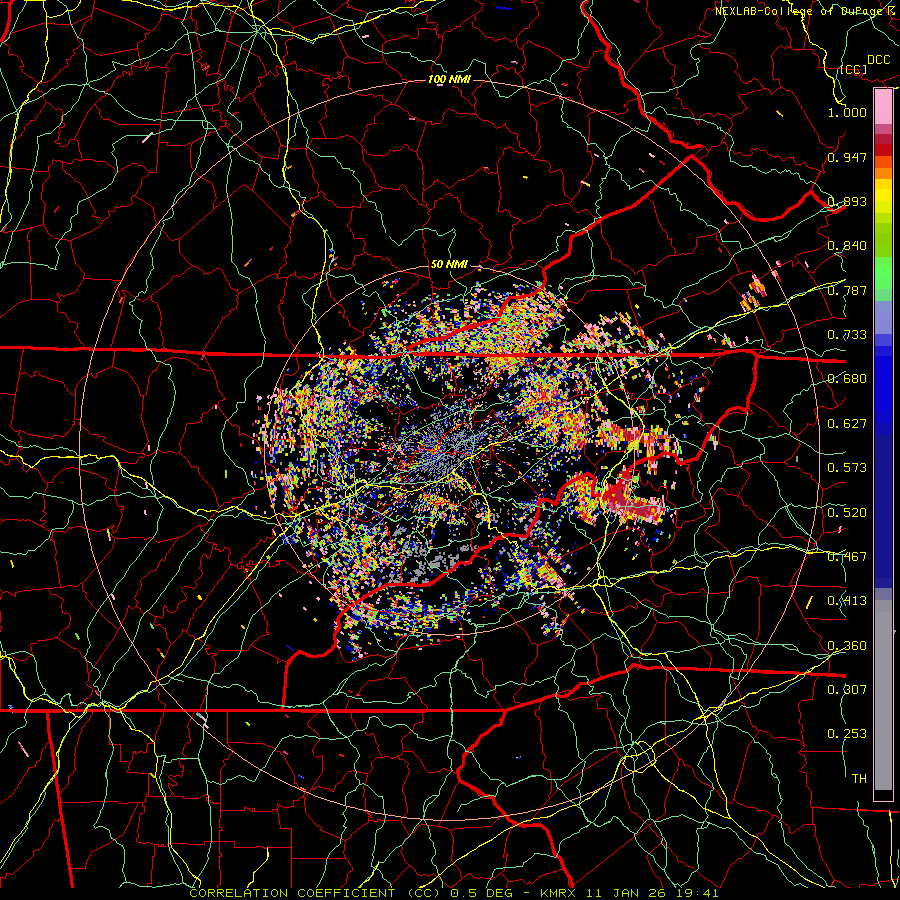The height and width of the screenshot is (900, 900).
Task: Pick the yellow segment of the color scale
Action: 883,196
